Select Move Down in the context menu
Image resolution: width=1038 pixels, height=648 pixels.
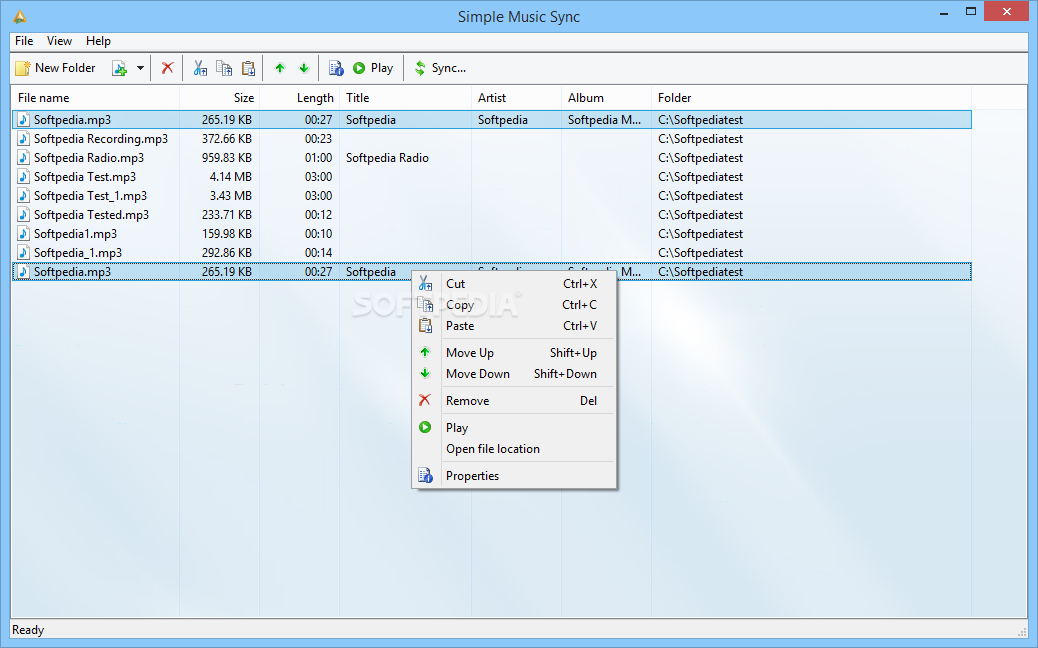(x=514, y=374)
